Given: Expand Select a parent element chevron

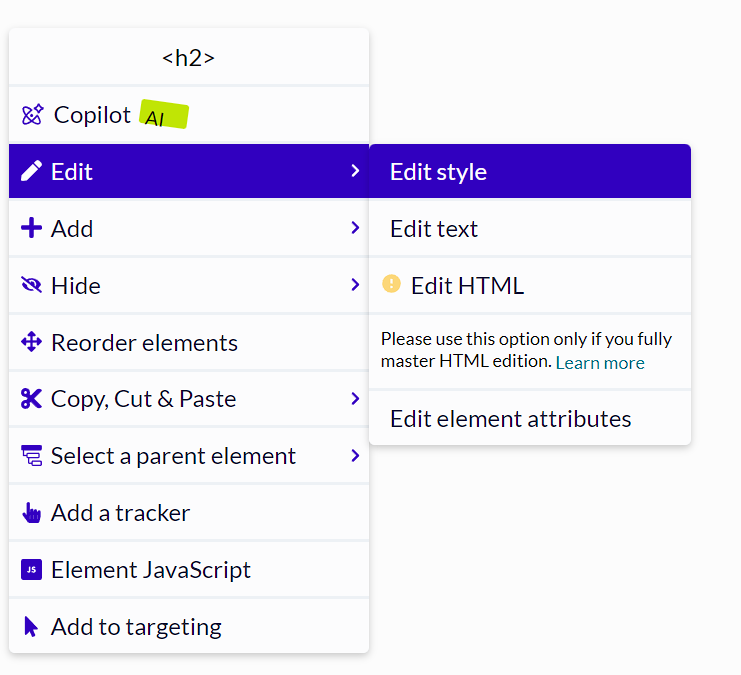Looking at the screenshot, I should (355, 456).
